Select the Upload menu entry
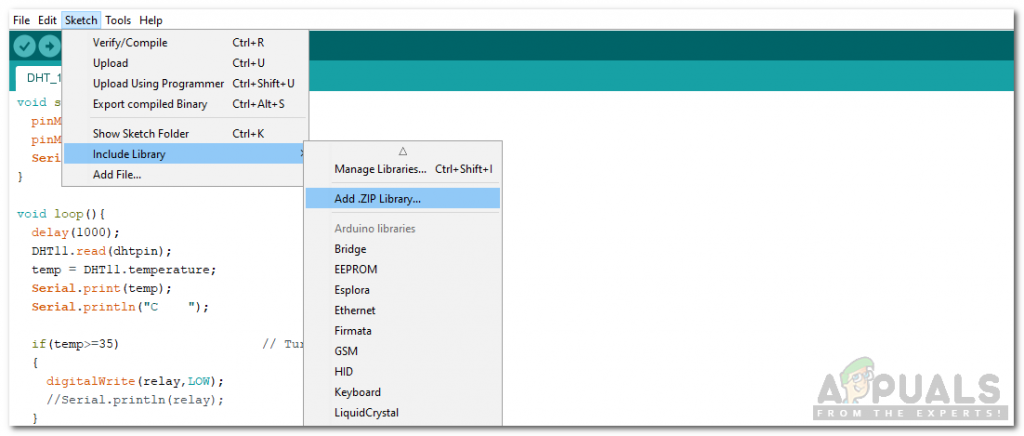The width and height of the screenshot is (1024, 436). tap(185, 63)
